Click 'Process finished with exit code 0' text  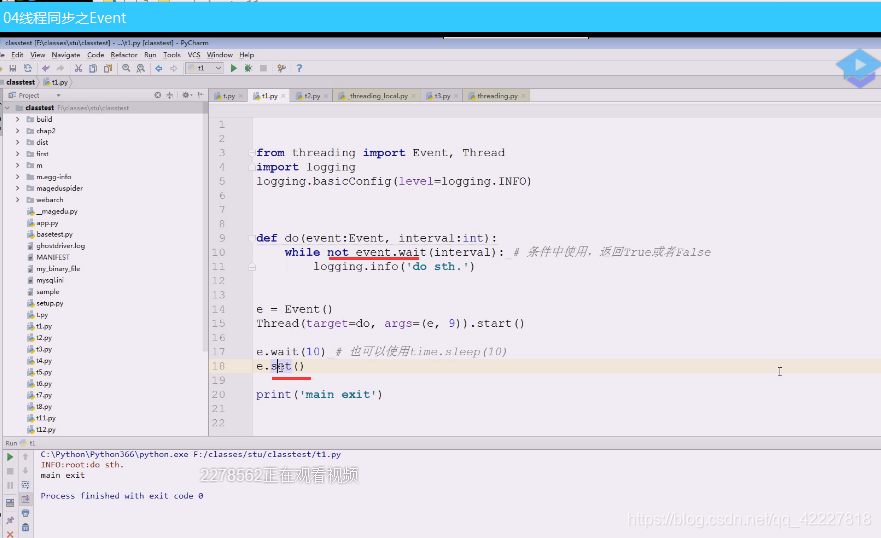122,496
